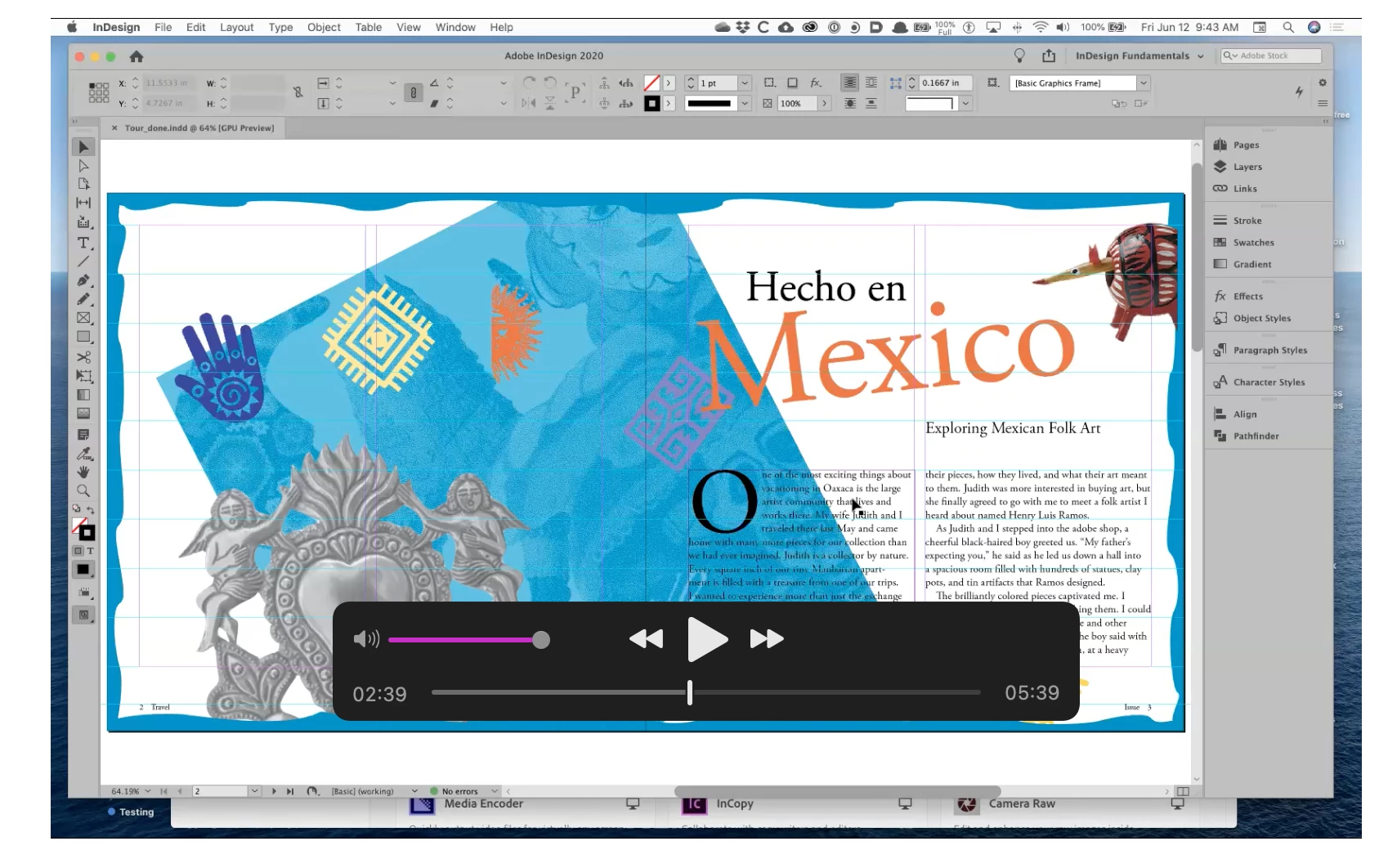The height and width of the screenshot is (868, 1388).
Task: Select the Gradient Swatch tool
Action: coord(83,395)
